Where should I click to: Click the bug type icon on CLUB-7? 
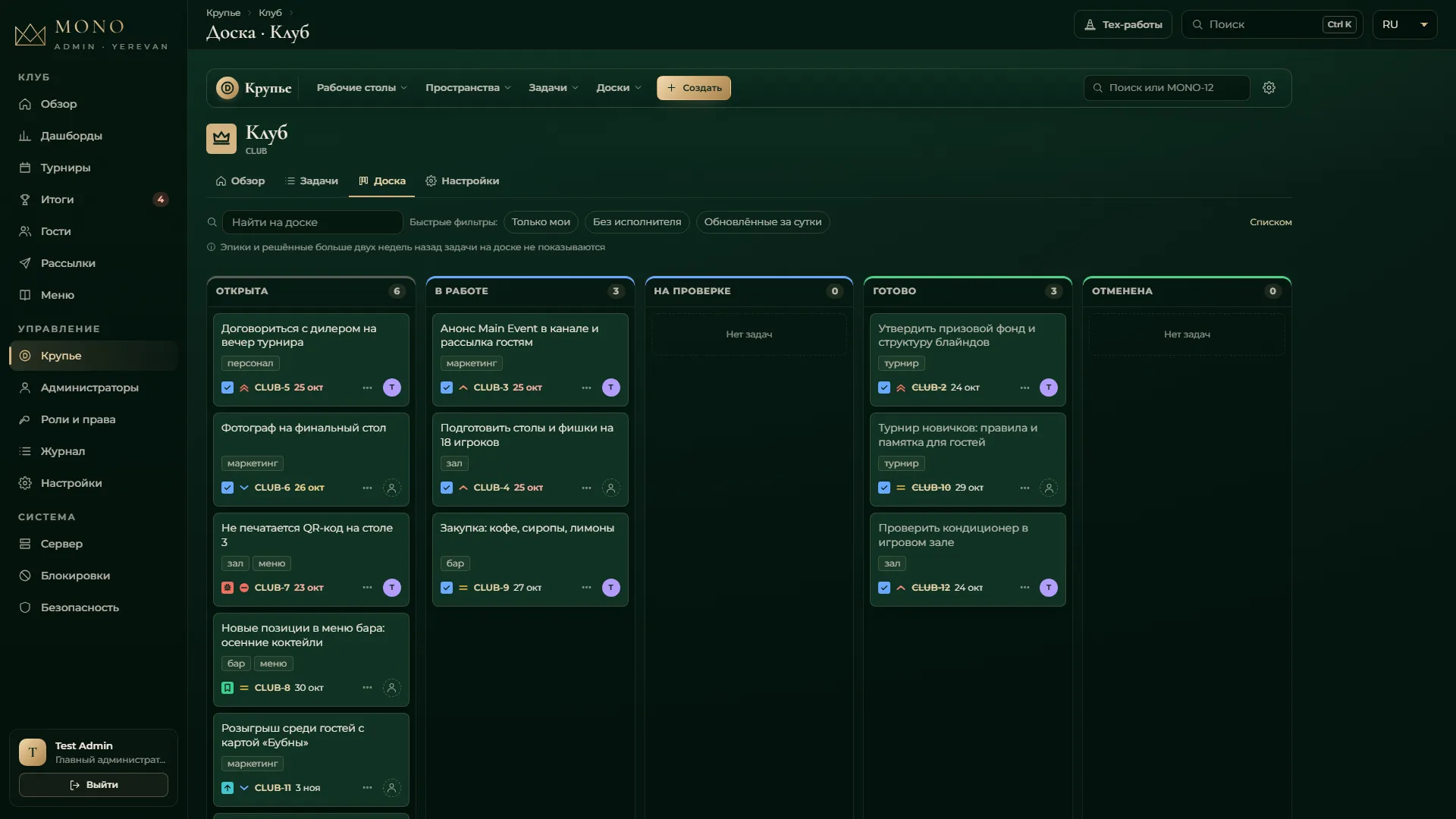[227, 588]
